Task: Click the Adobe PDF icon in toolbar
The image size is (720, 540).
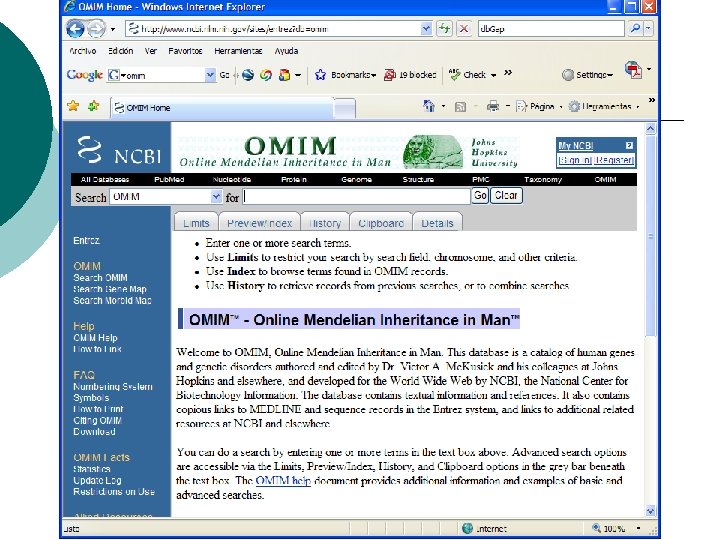Action: [x=633, y=70]
